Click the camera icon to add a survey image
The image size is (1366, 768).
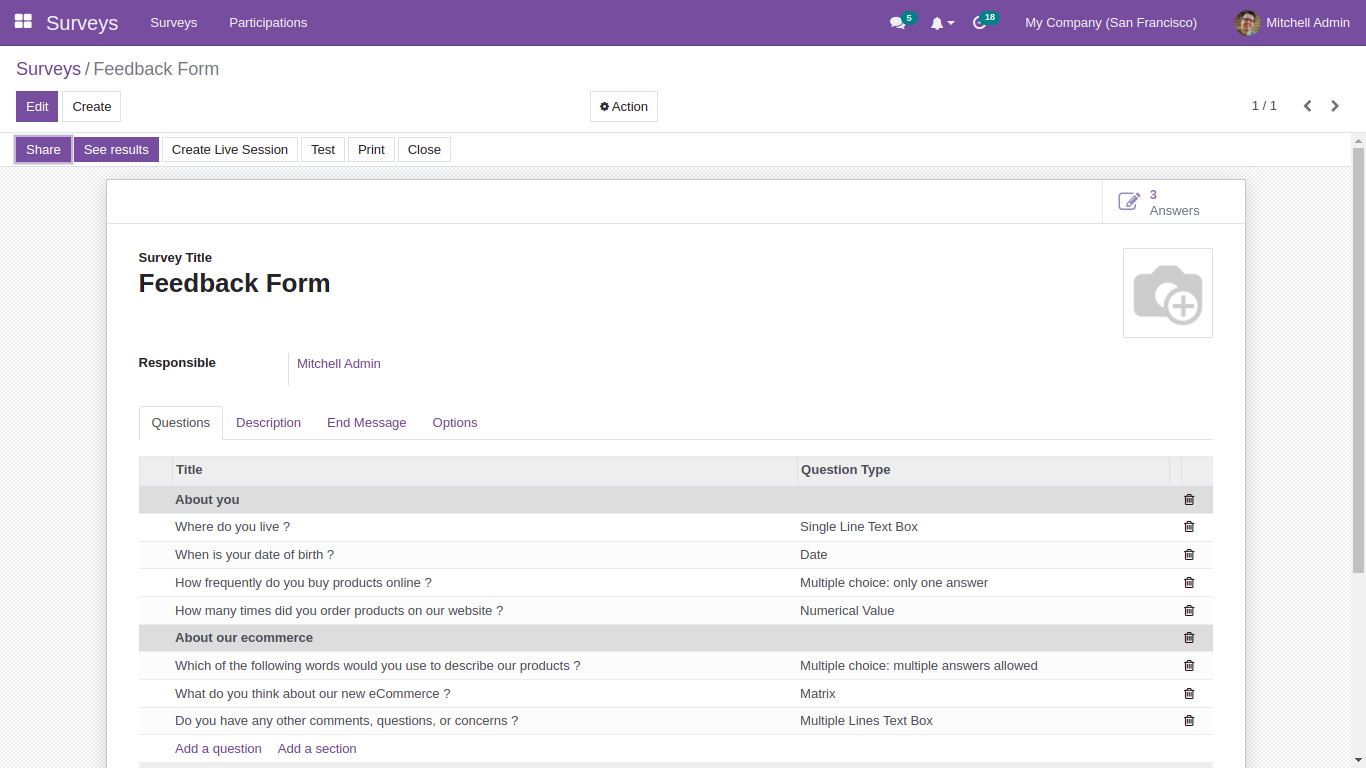tap(1167, 292)
